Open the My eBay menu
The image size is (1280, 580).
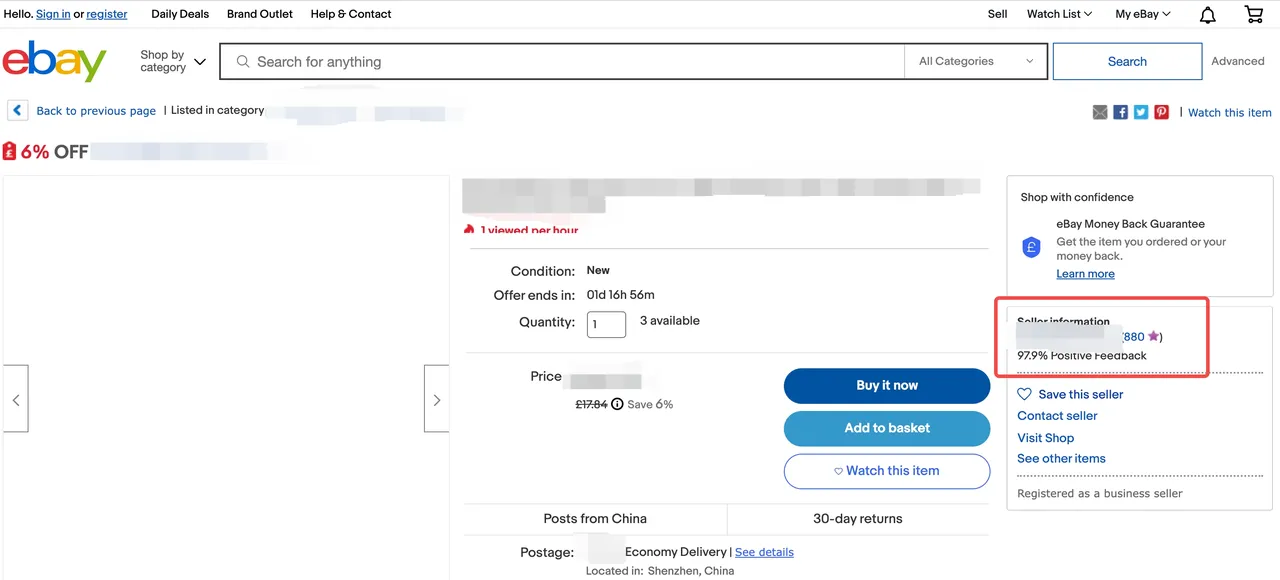click(x=1142, y=14)
